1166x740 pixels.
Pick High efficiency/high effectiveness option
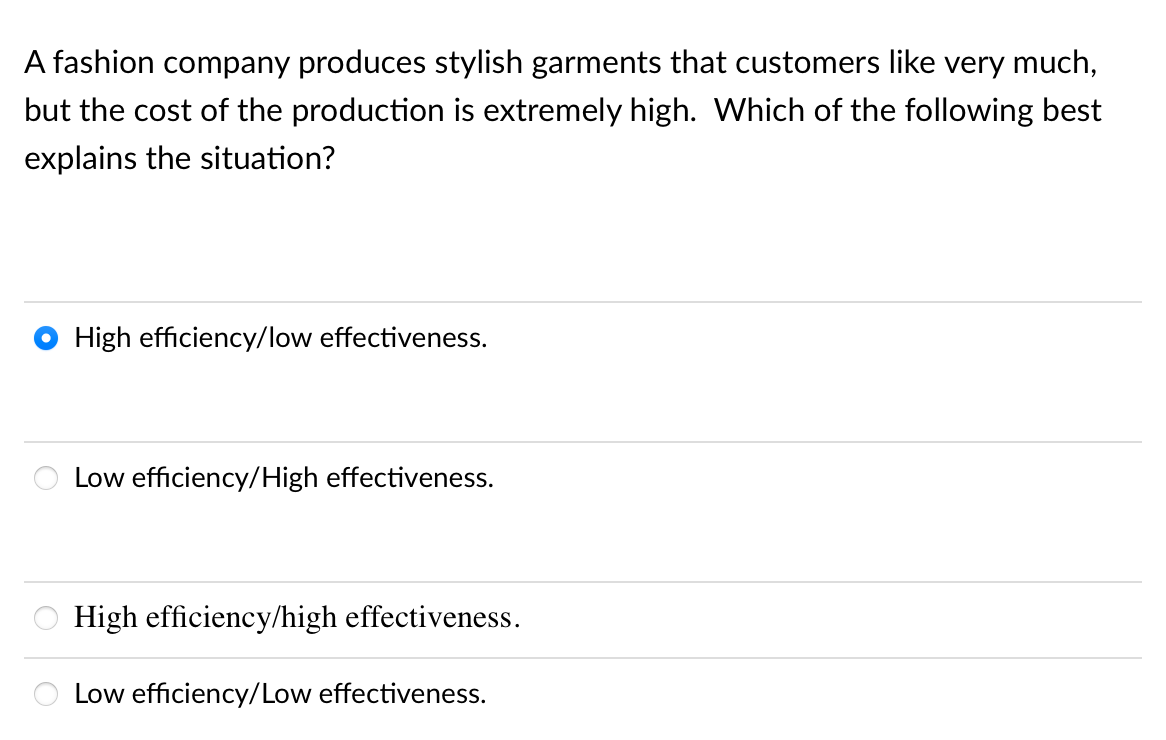45,618
